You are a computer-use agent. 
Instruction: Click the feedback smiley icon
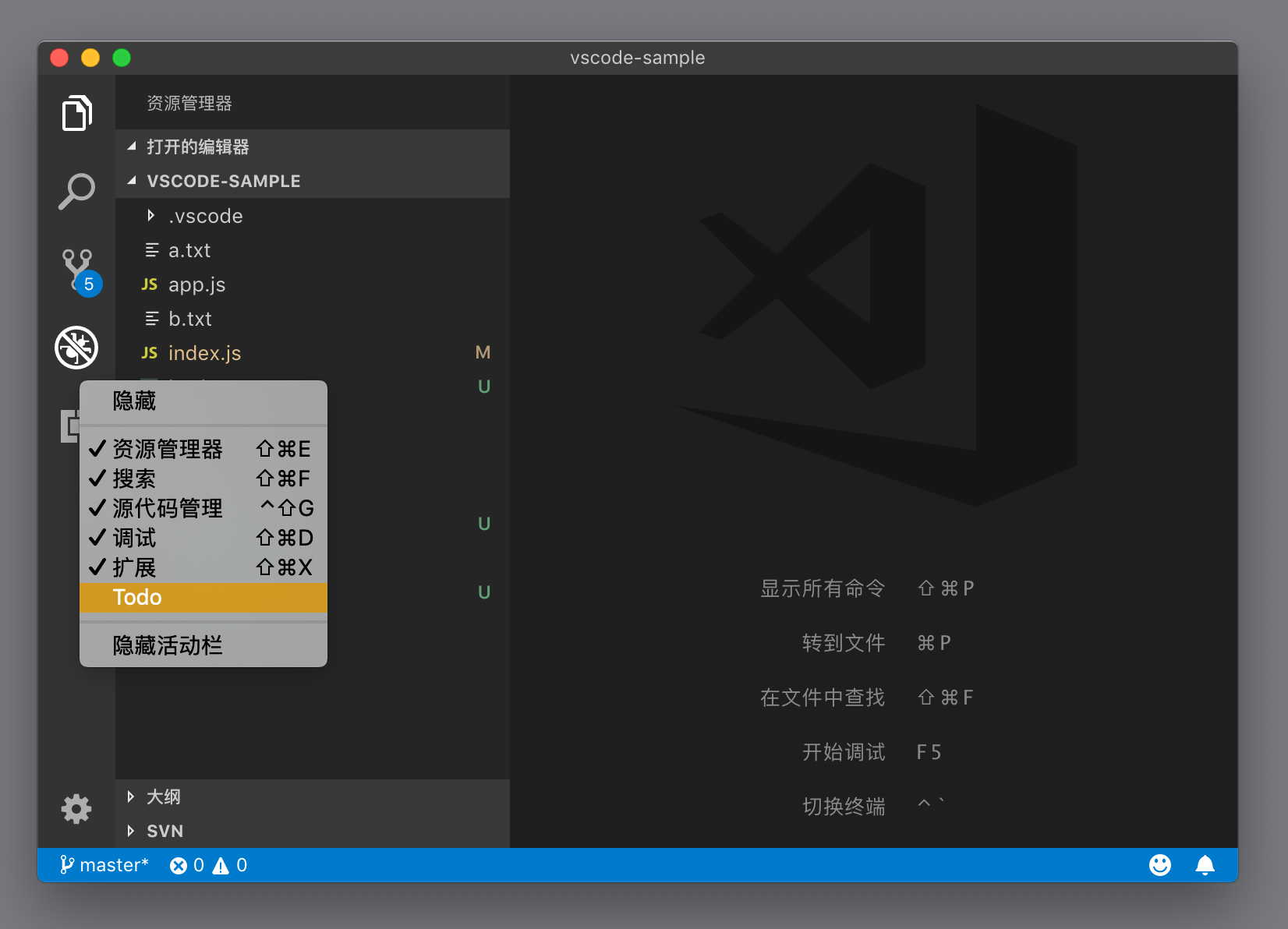pos(1160,865)
